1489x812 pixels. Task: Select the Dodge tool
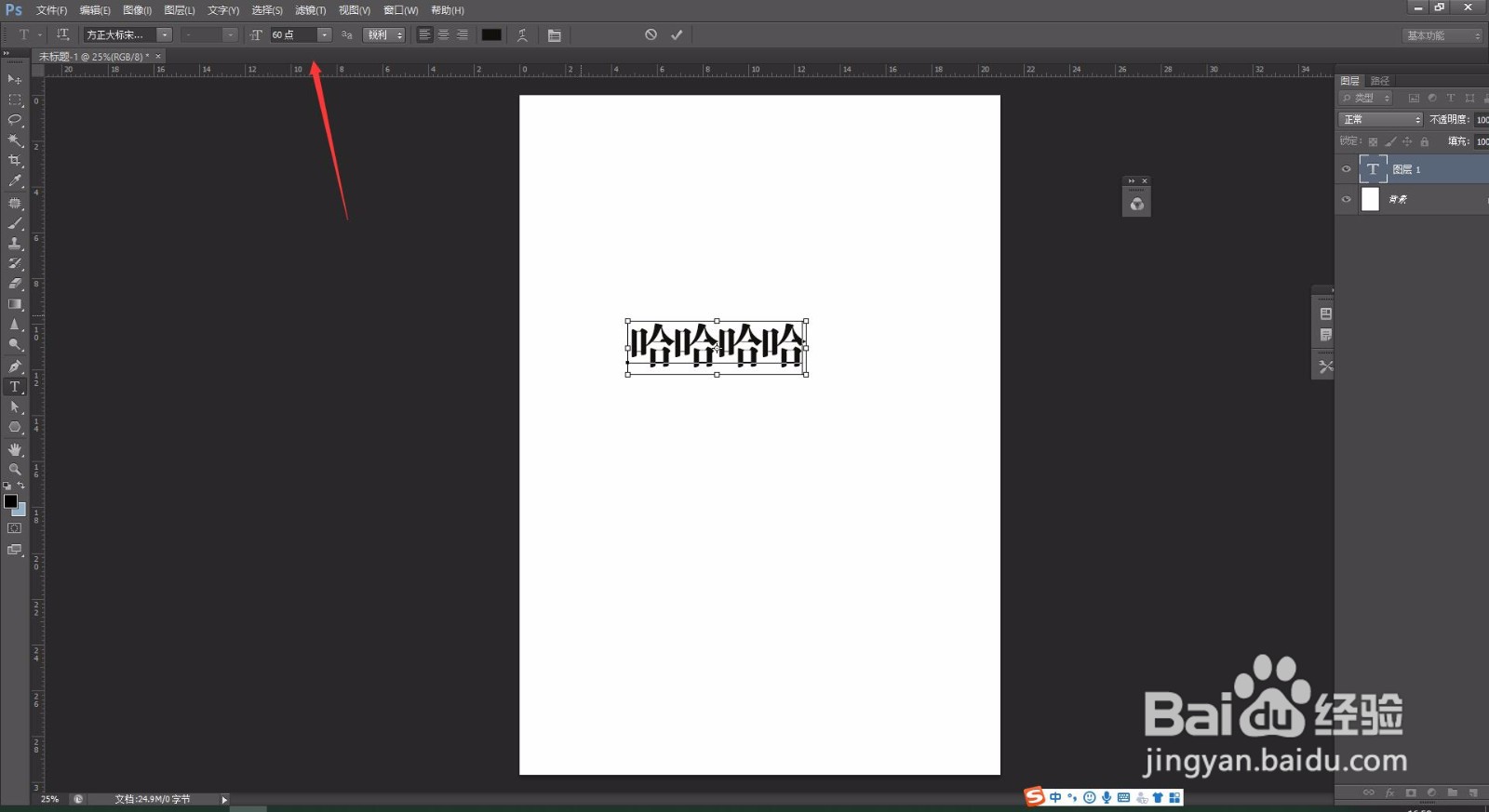pyautogui.click(x=15, y=345)
